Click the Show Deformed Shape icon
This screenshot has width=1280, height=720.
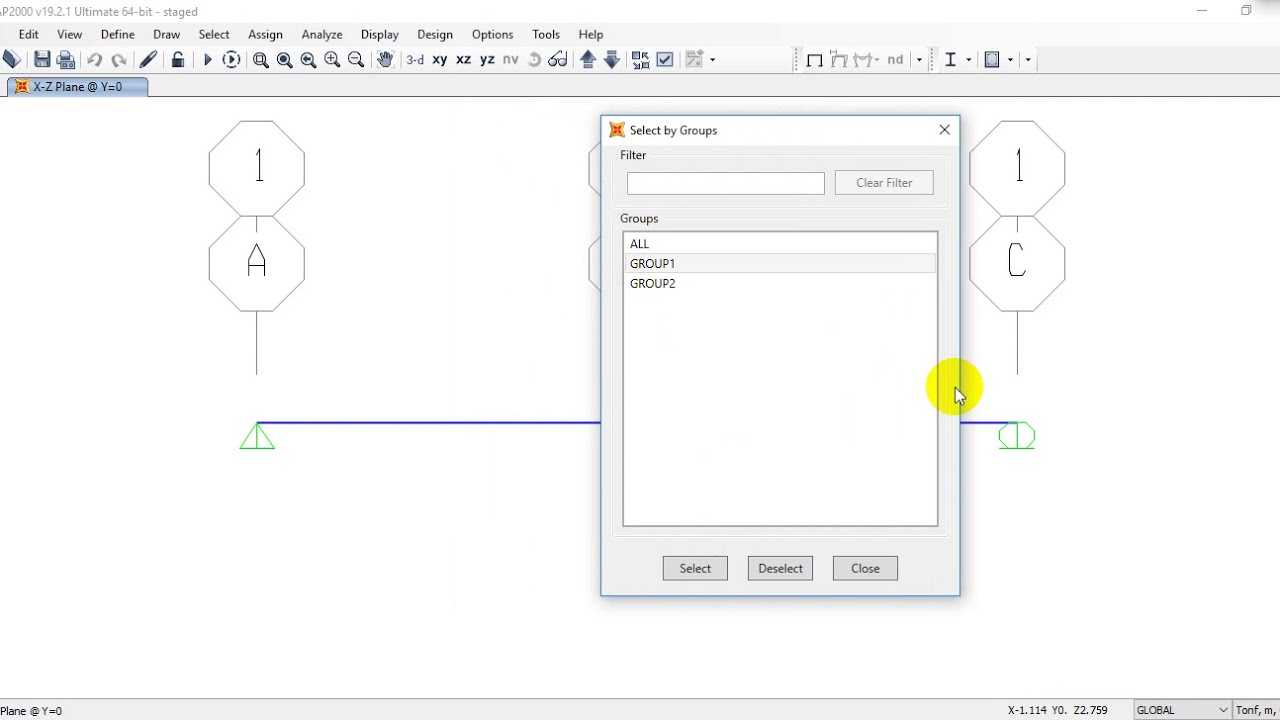(x=839, y=60)
